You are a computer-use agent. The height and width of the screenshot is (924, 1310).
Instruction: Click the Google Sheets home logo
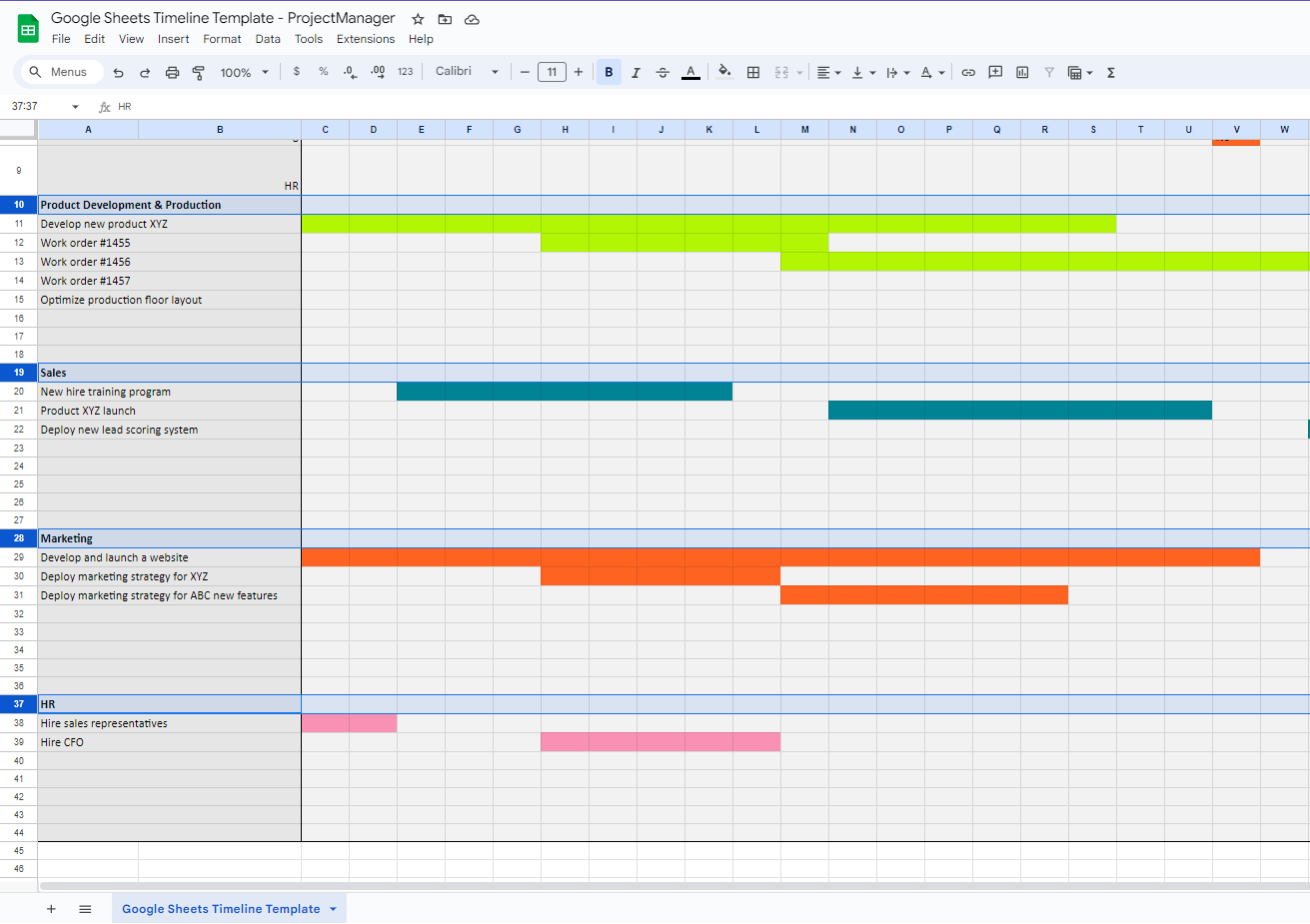point(28,29)
